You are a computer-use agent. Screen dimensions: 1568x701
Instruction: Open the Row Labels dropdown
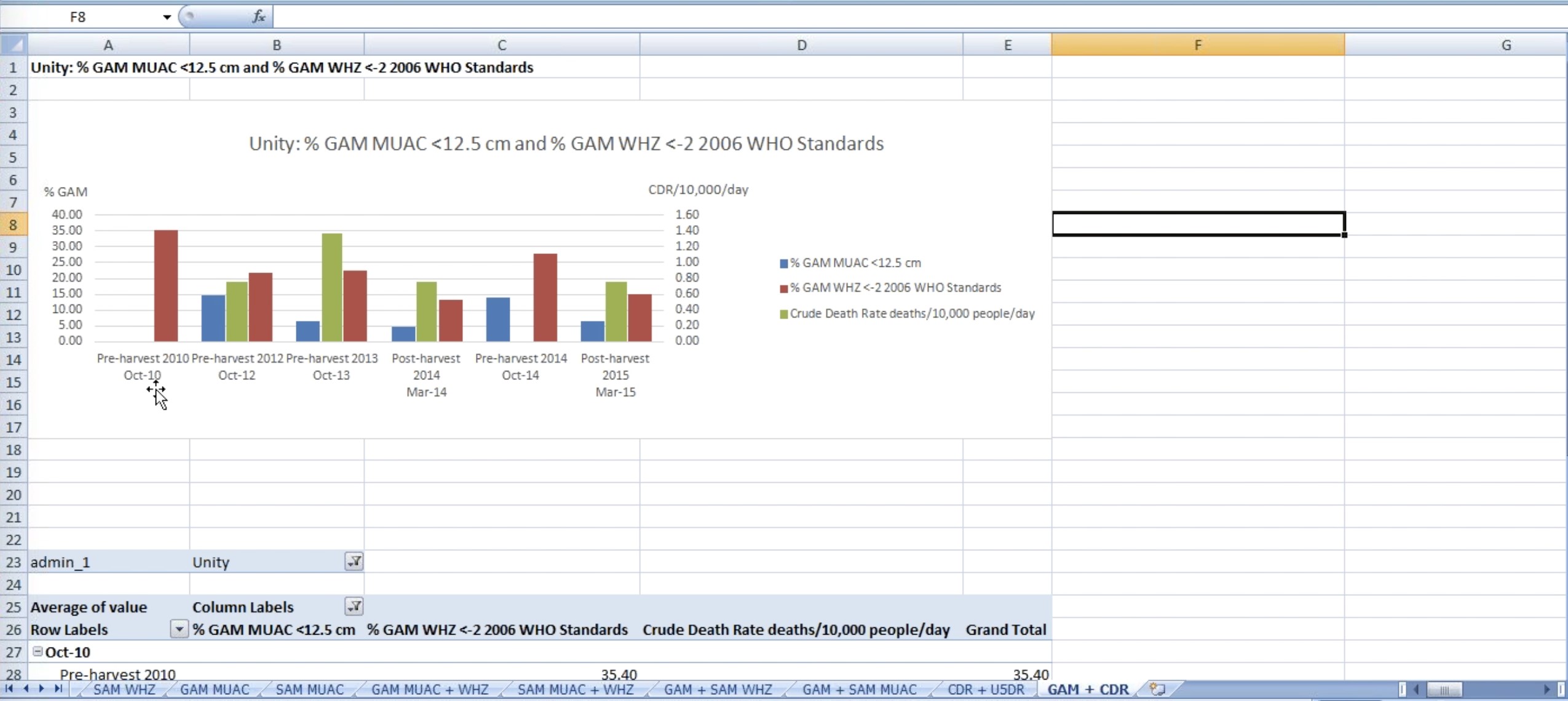pos(179,629)
